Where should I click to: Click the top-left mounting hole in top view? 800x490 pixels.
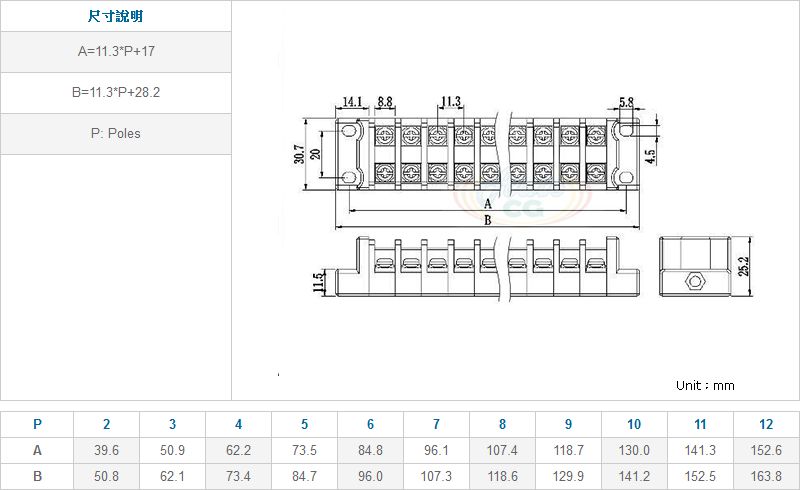[x=349, y=131]
